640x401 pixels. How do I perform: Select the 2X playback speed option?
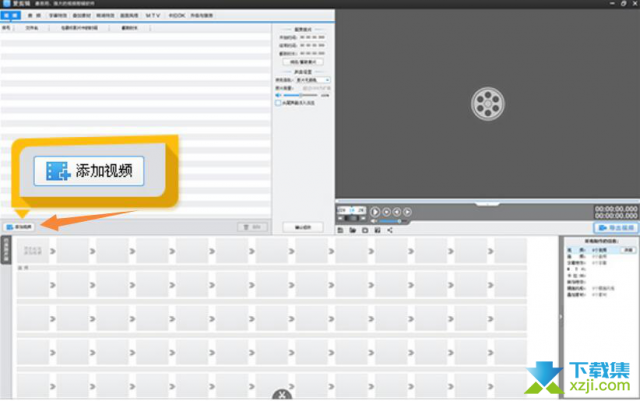click(361, 210)
